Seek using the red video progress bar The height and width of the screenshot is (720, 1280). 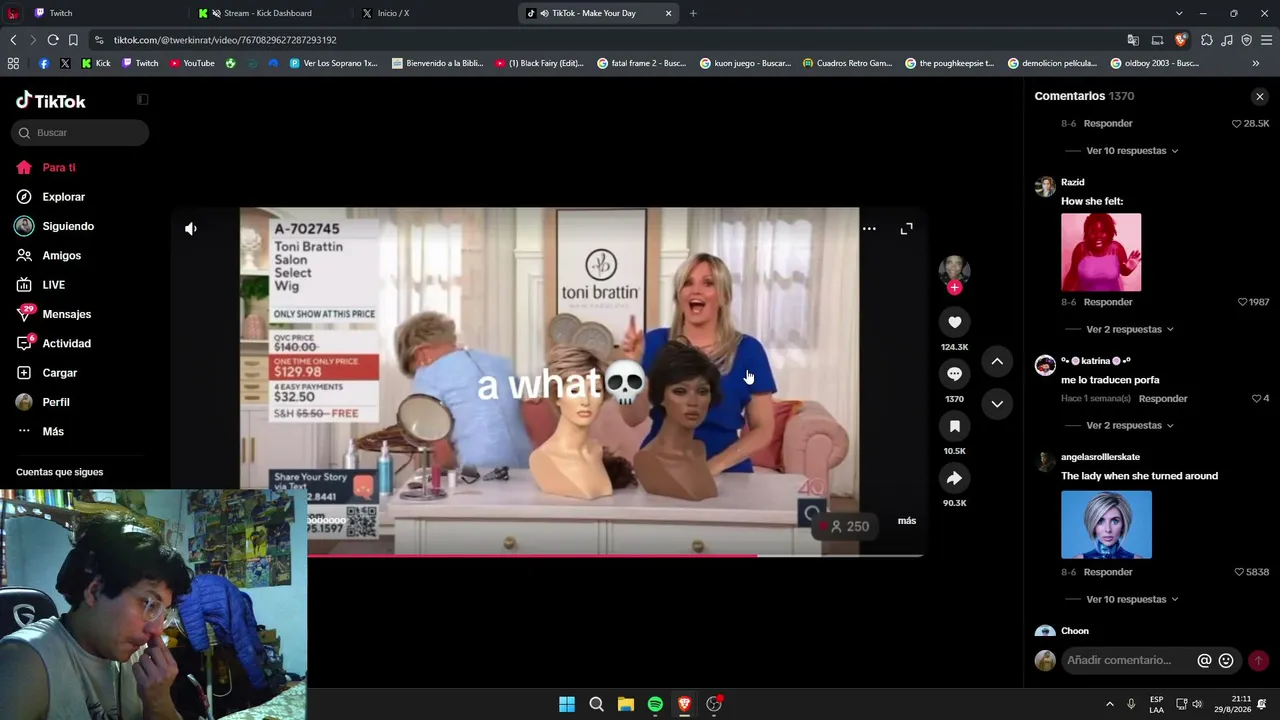(x=615, y=555)
